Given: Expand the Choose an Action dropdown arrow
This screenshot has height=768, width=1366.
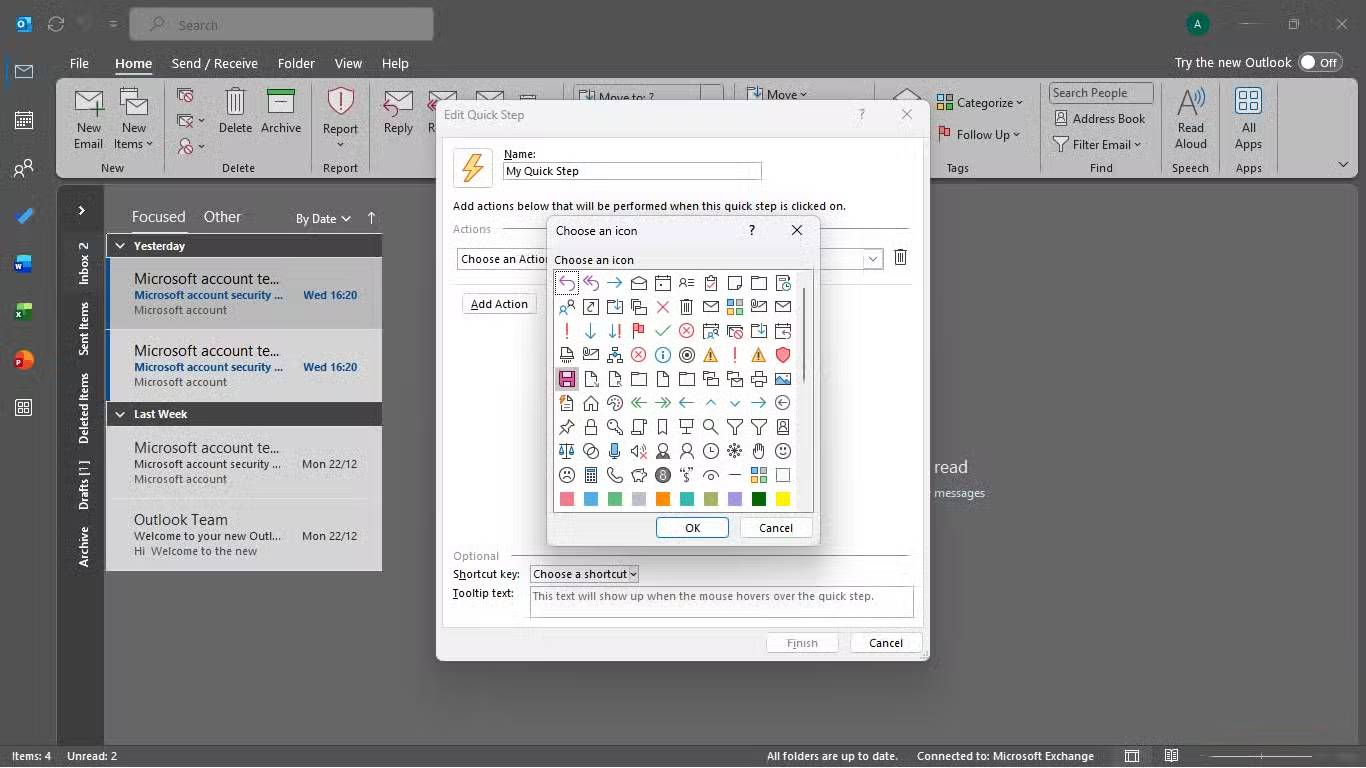Looking at the screenshot, I should point(873,259).
